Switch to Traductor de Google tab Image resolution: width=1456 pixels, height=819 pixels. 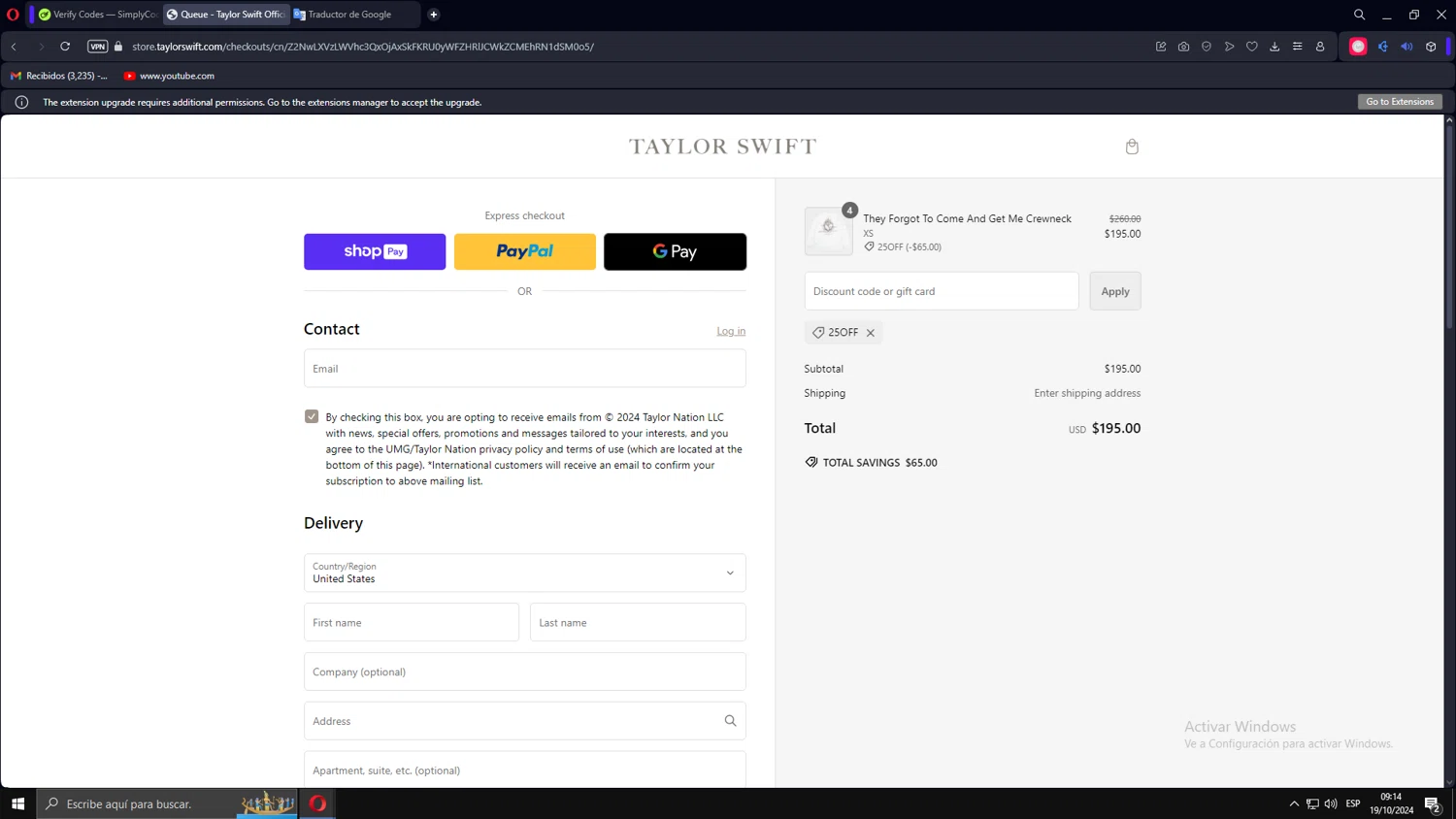354,15
